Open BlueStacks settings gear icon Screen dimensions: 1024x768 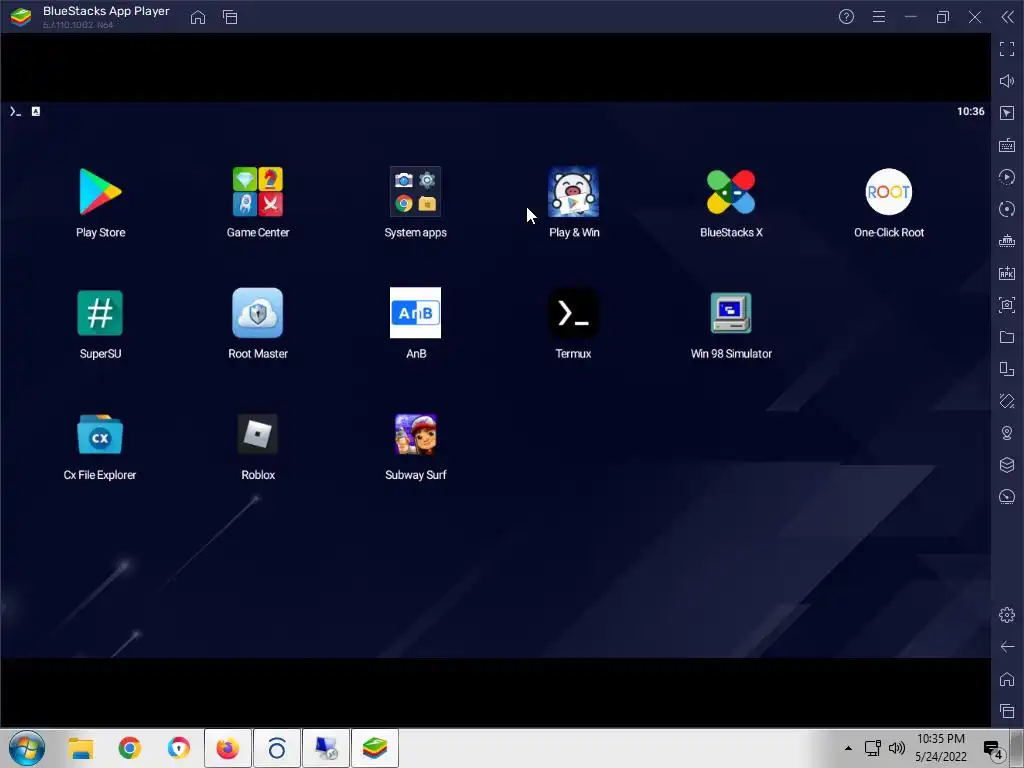1007,615
